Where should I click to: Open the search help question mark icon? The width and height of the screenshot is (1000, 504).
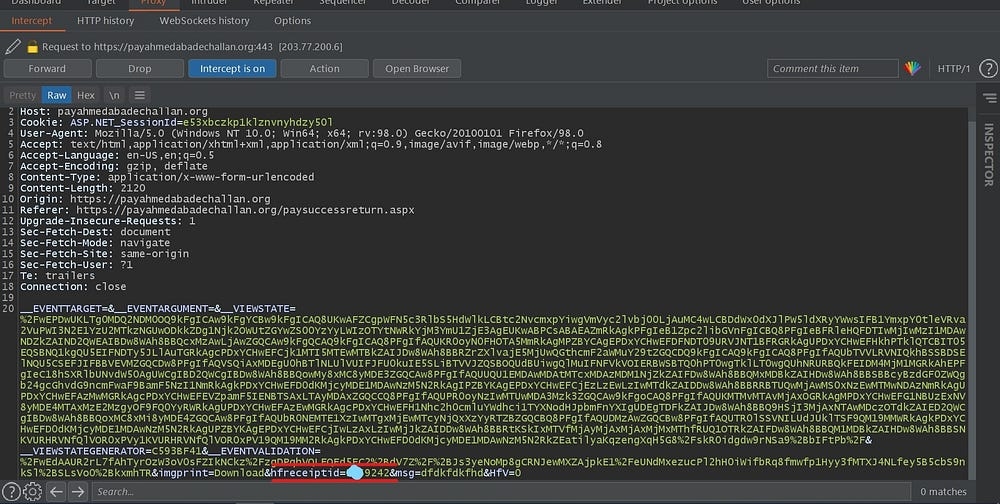(10, 491)
